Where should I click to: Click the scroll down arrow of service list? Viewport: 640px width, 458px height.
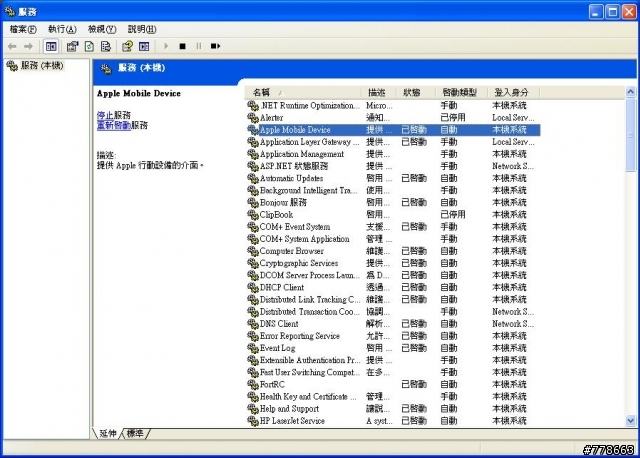click(x=631, y=420)
